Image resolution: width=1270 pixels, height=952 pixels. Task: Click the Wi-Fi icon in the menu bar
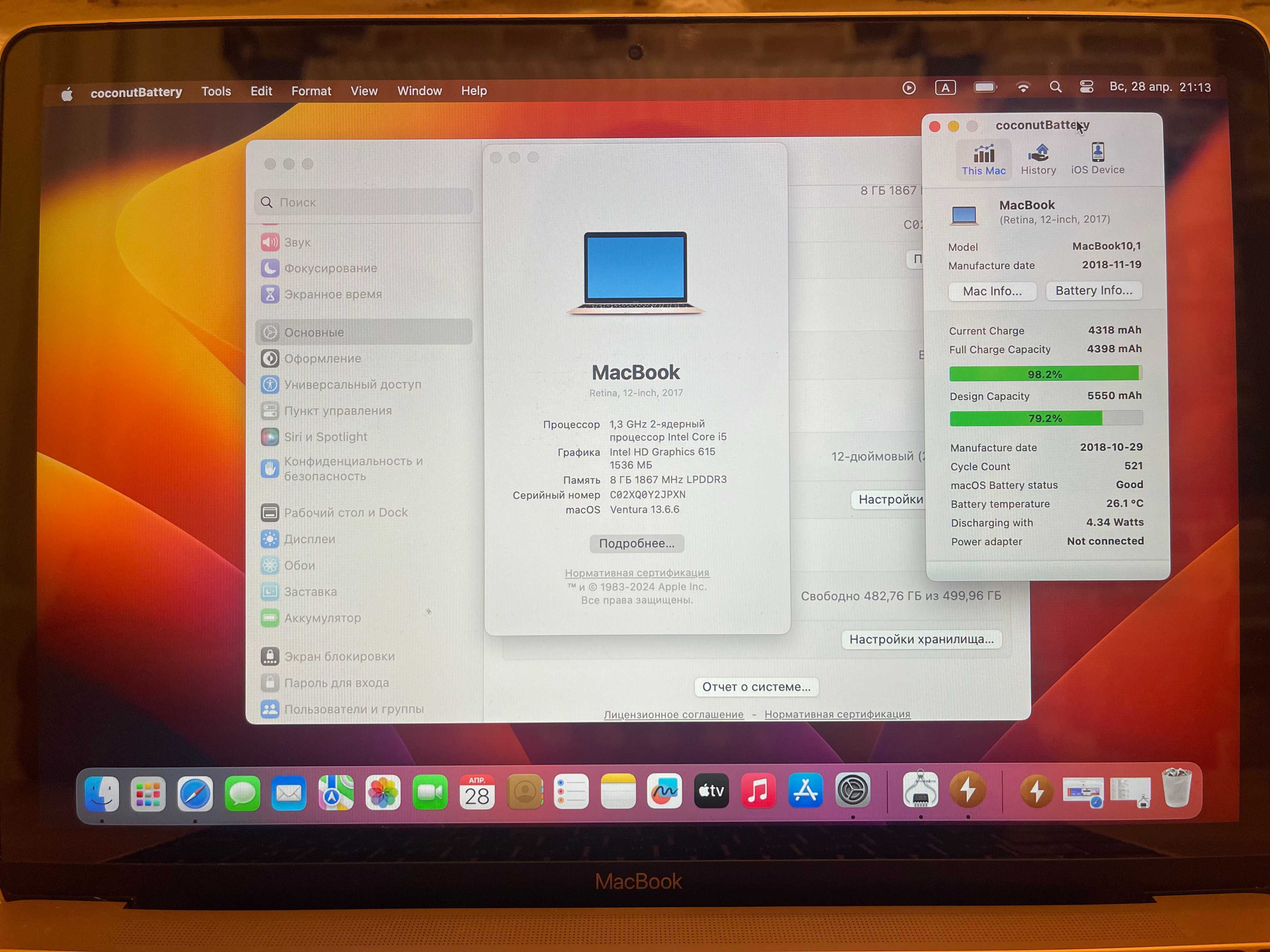tap(1022, 87)
